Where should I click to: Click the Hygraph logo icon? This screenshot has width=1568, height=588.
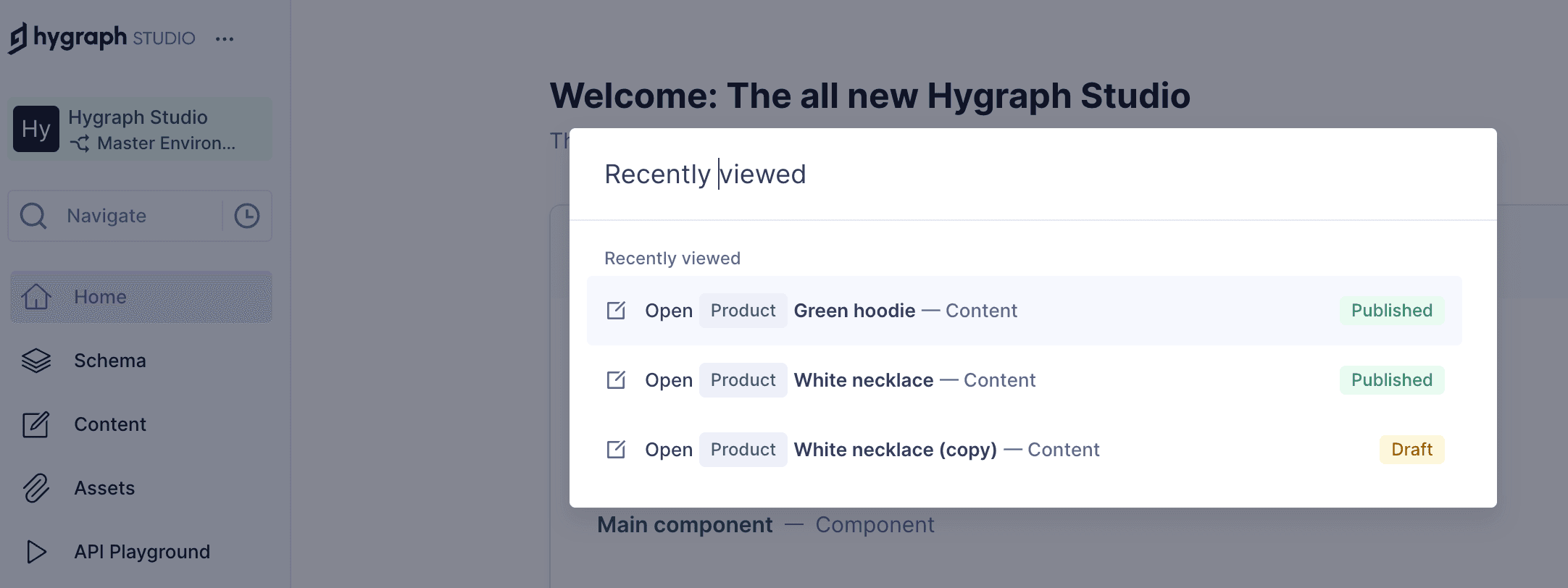(x=18, y=38)
